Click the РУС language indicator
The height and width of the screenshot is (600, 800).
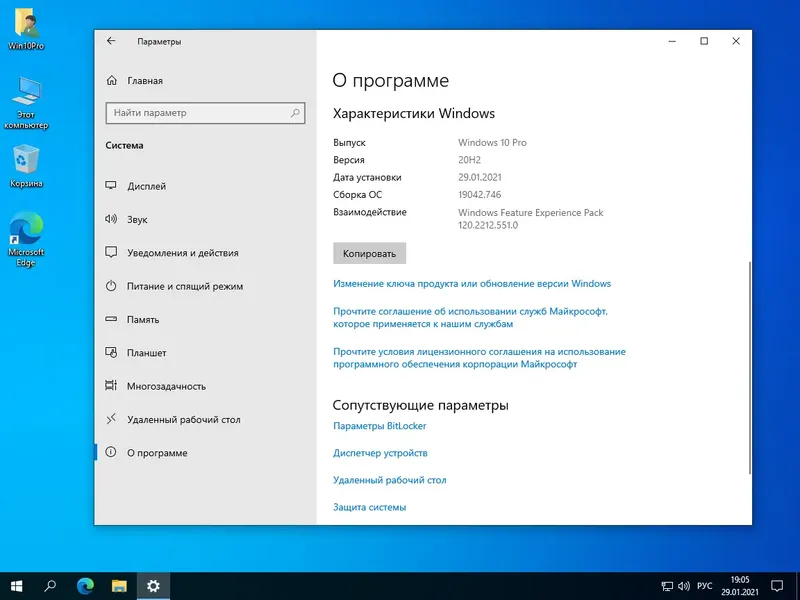706,585
